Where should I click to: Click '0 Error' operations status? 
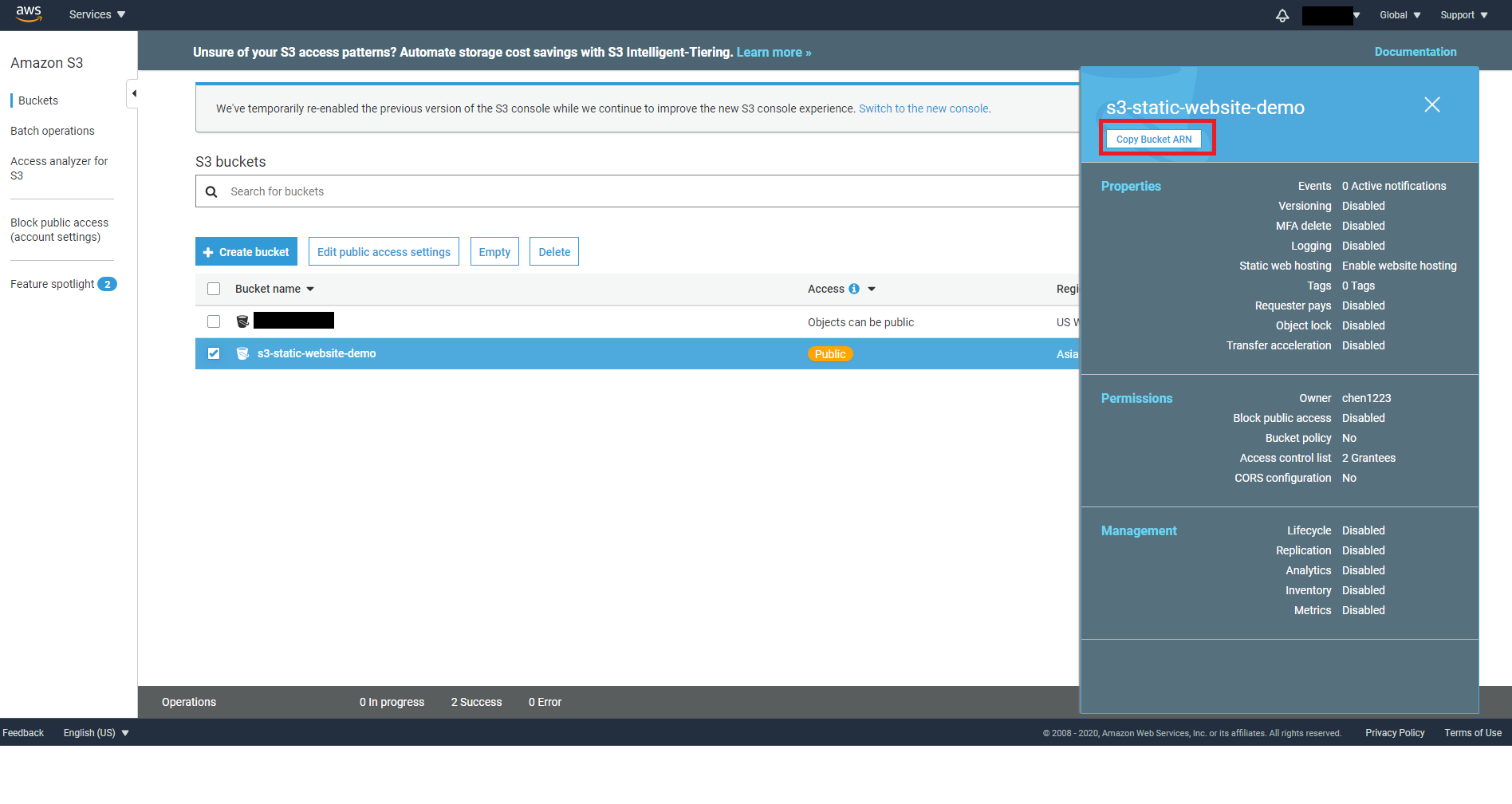tap(545, 702)
